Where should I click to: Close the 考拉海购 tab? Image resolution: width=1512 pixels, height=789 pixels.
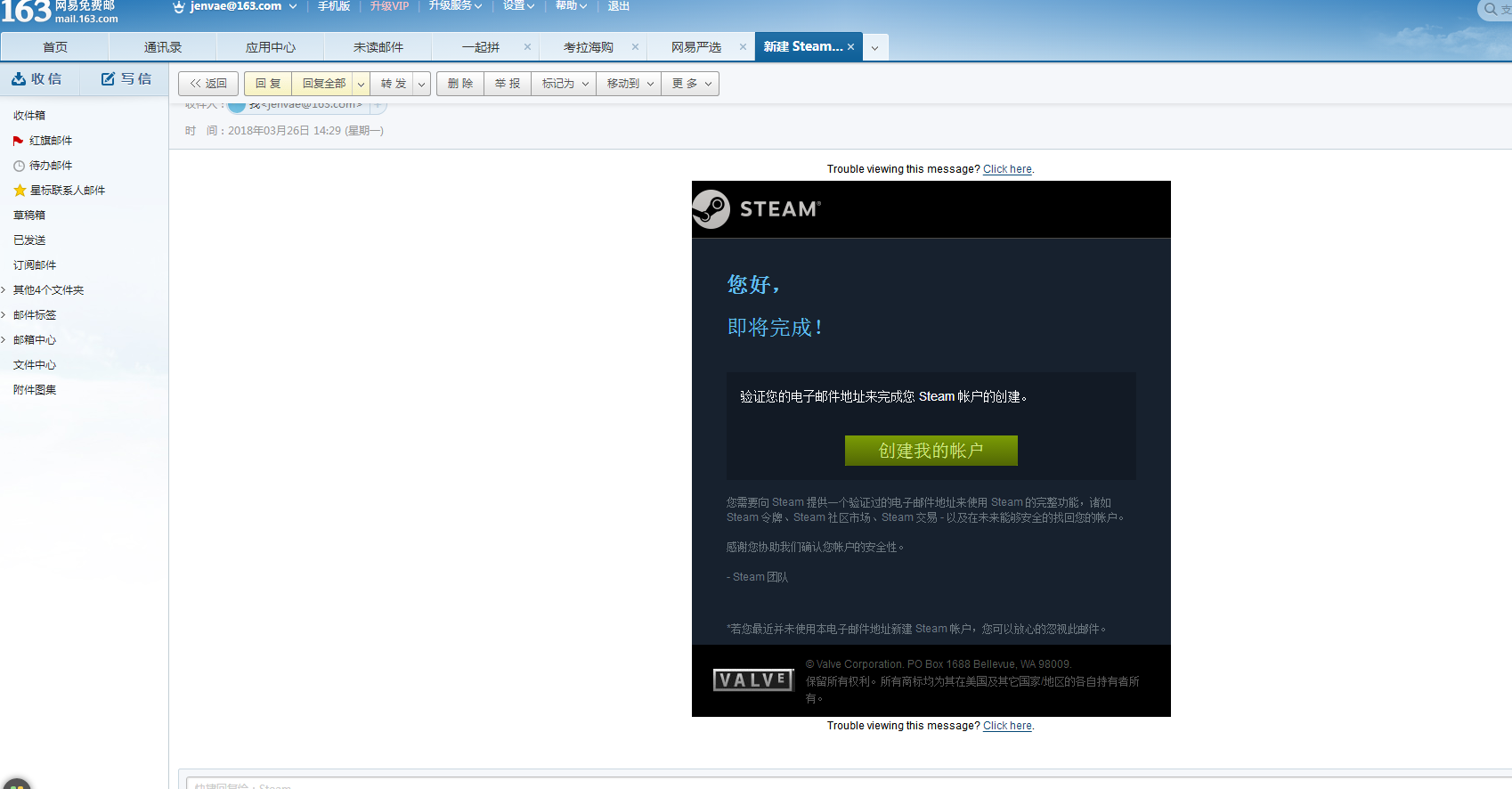[x=635, y=47]
